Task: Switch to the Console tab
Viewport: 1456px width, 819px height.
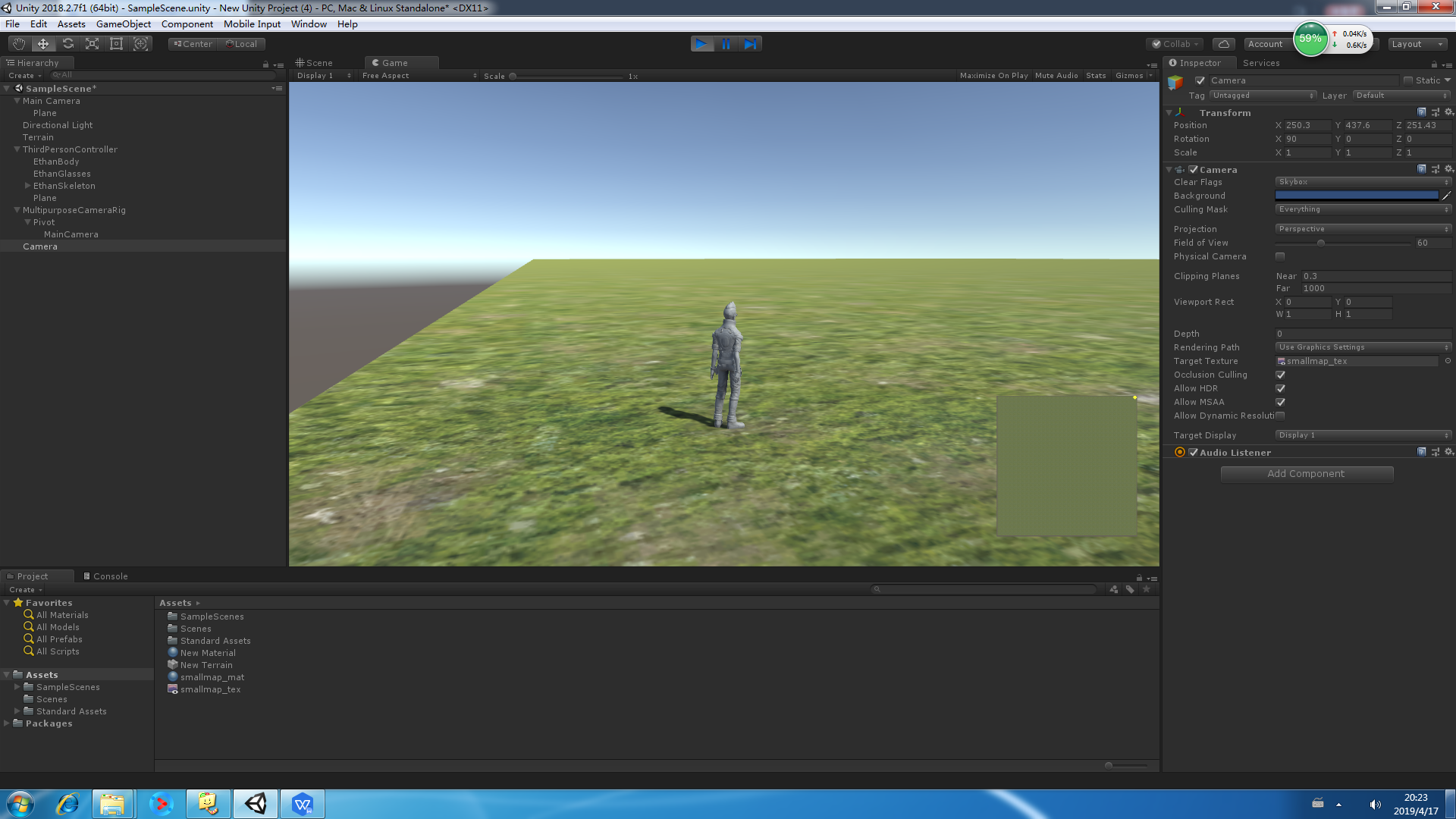Action: tap(105, 576)
